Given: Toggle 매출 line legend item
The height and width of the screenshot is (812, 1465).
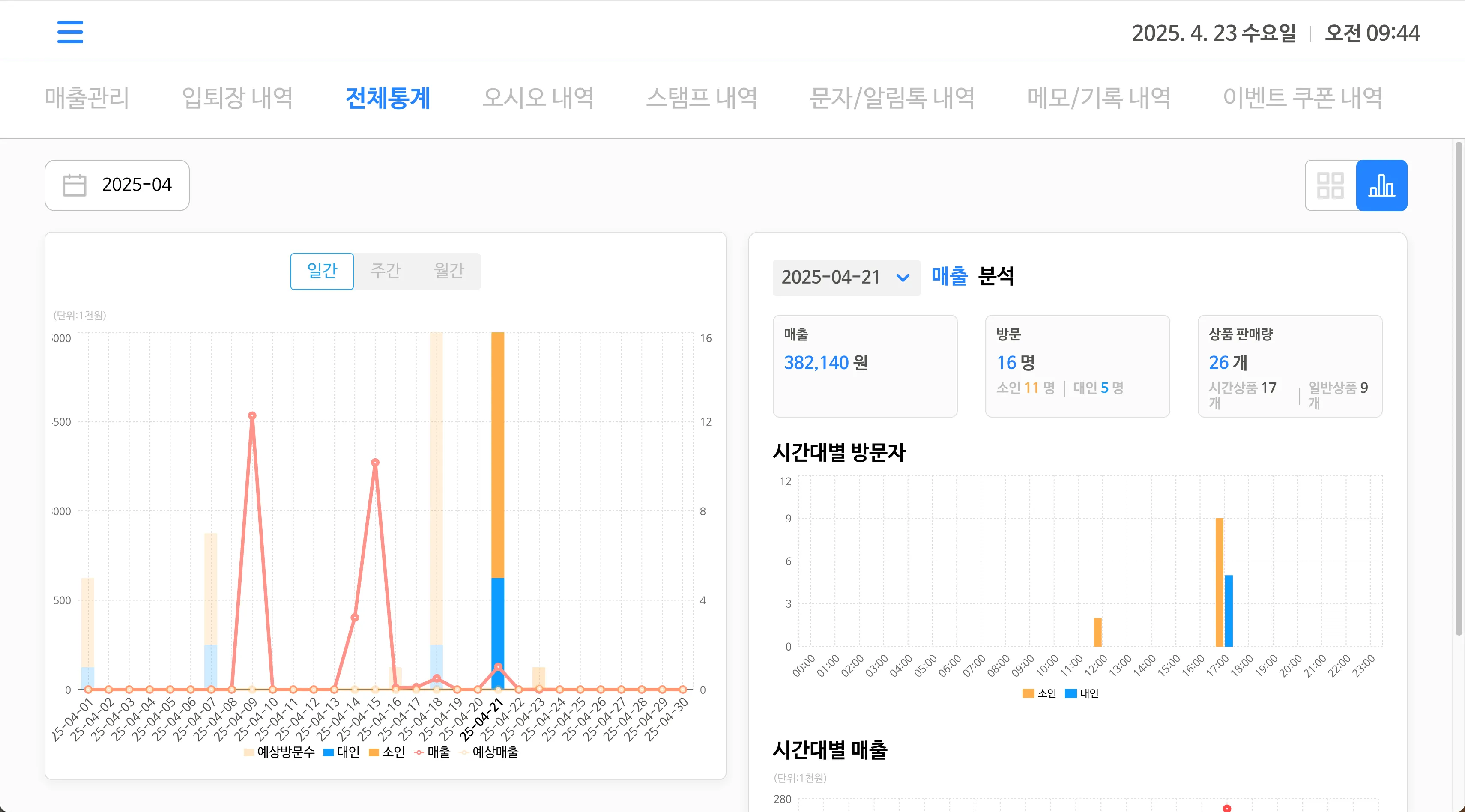Looking at the screenshot, I should [432, 752].
